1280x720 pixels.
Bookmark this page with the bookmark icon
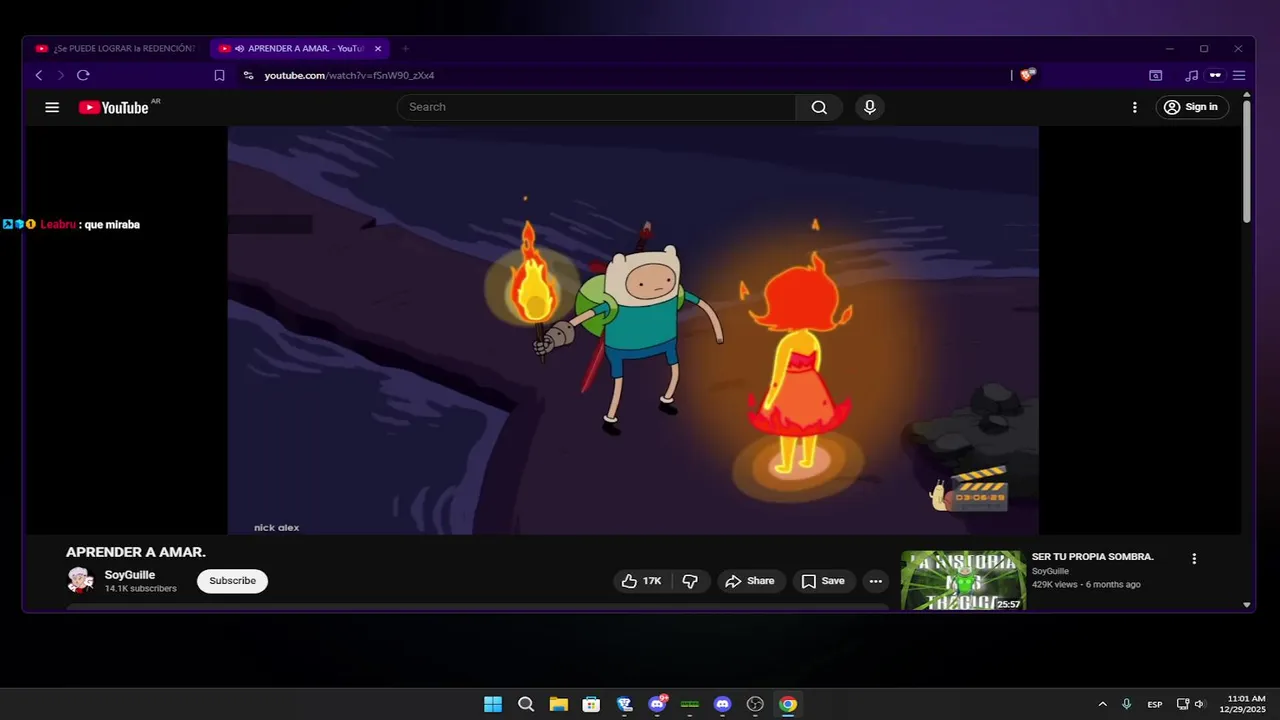pyautogui.click(x=219, y=75)
